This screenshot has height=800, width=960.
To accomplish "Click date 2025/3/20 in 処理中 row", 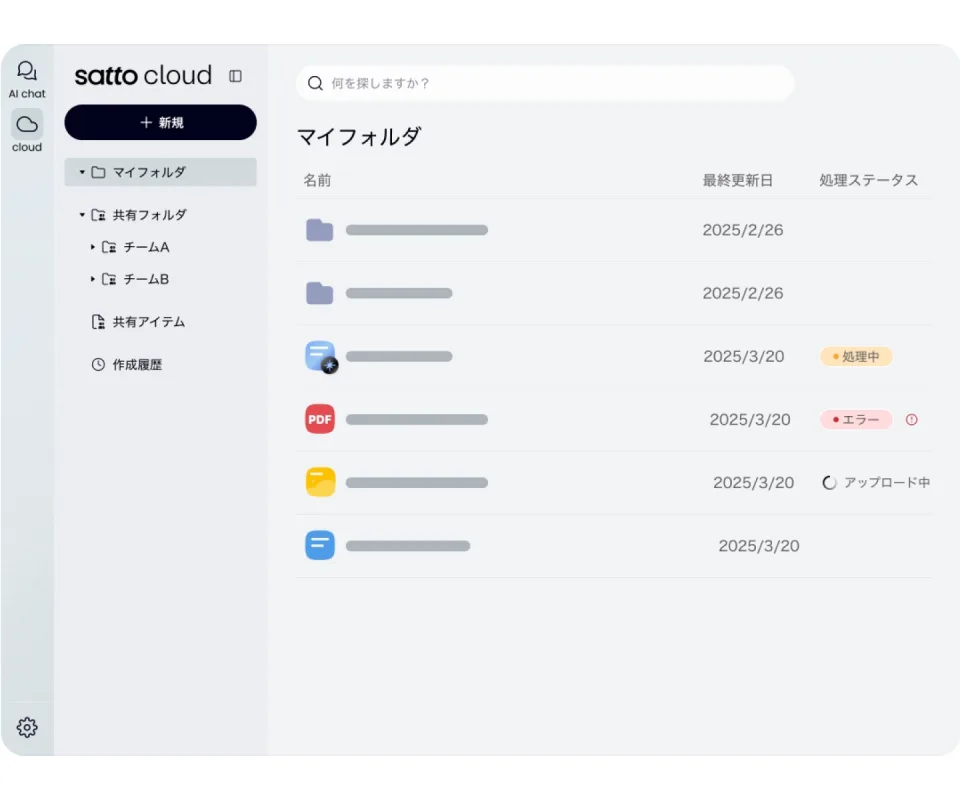I will coord(744,356).
